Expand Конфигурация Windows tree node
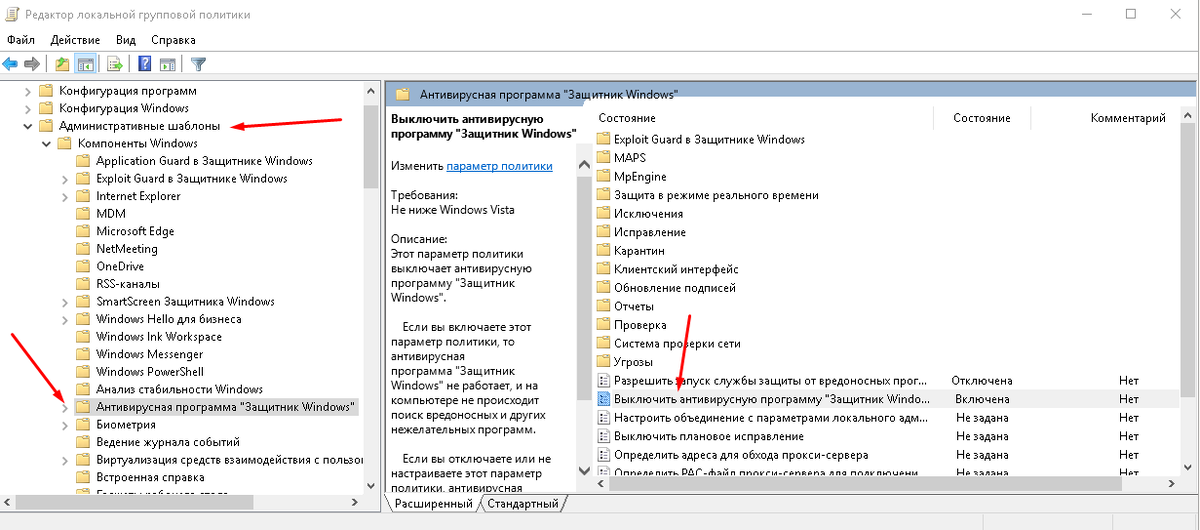Screen dimensions: 1200x530 (x=28, y=108)
